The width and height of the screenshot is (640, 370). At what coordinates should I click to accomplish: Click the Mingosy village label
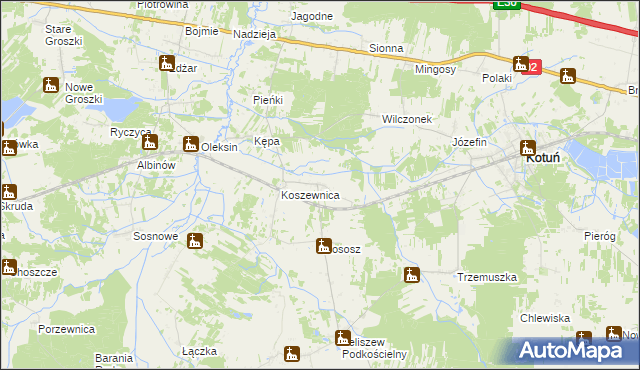tap(436, 69)
